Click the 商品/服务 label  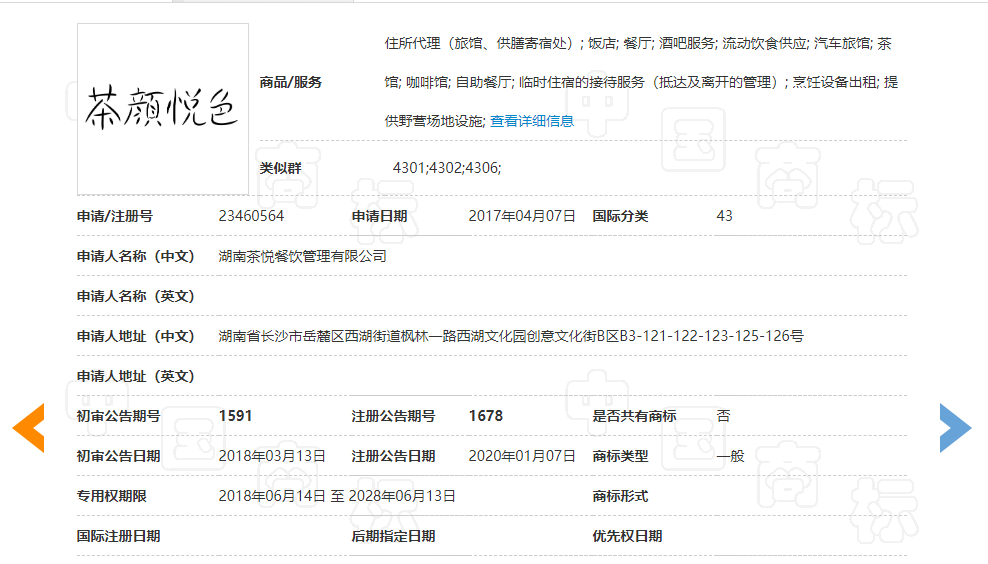[x=291, y=82]
